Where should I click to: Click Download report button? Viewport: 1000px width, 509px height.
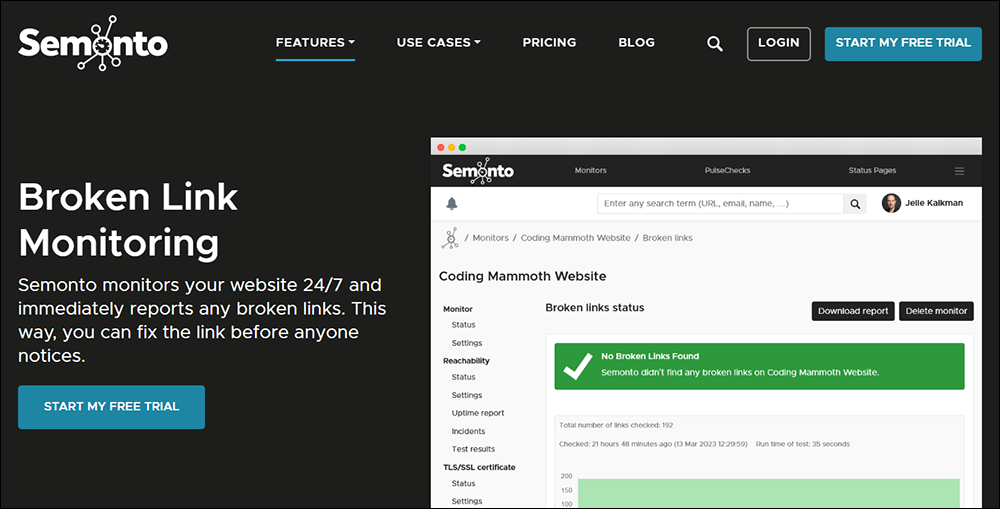pyautogui.click(x=853, y=311)
